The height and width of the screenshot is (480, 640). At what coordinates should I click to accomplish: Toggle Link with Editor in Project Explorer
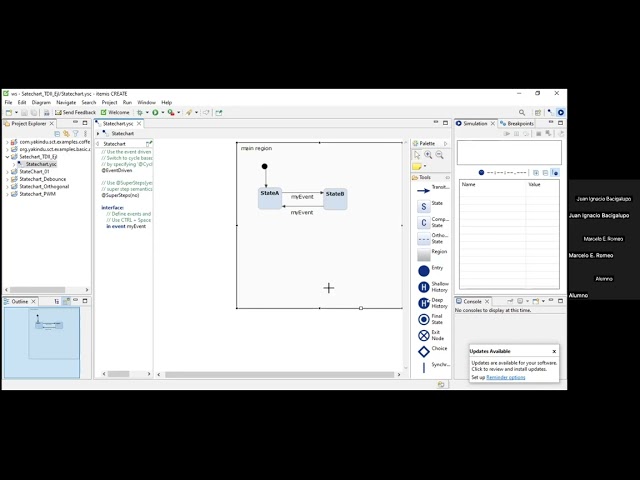(x=66, y=134)
